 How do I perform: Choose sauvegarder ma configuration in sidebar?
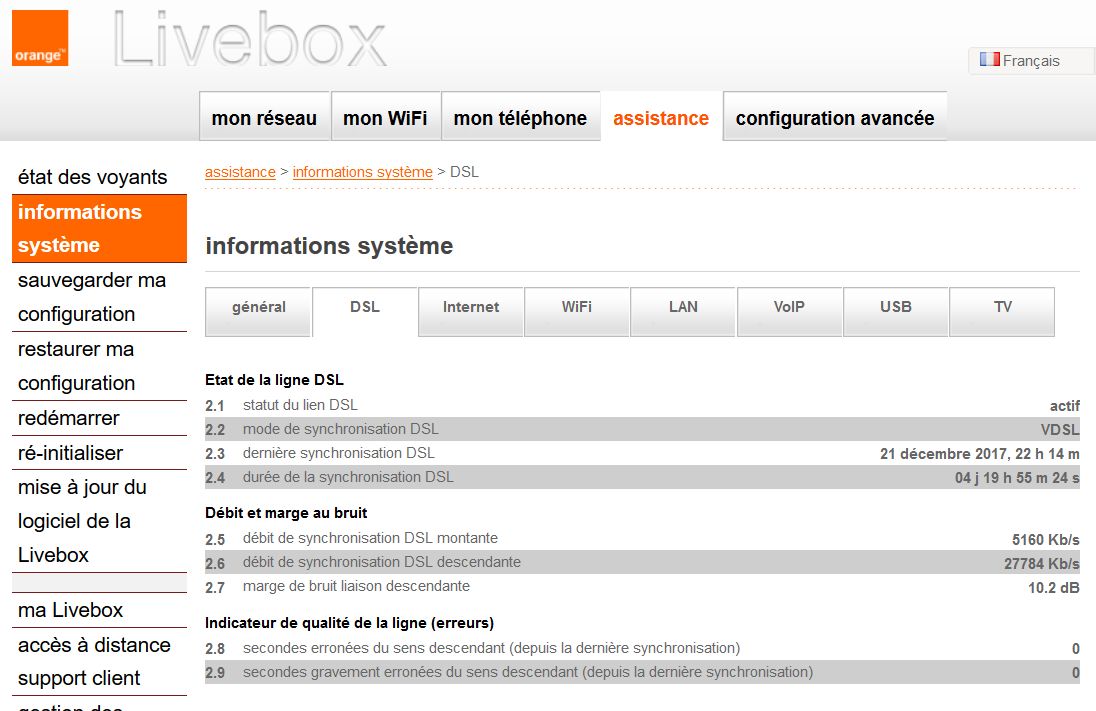(92, 297)
